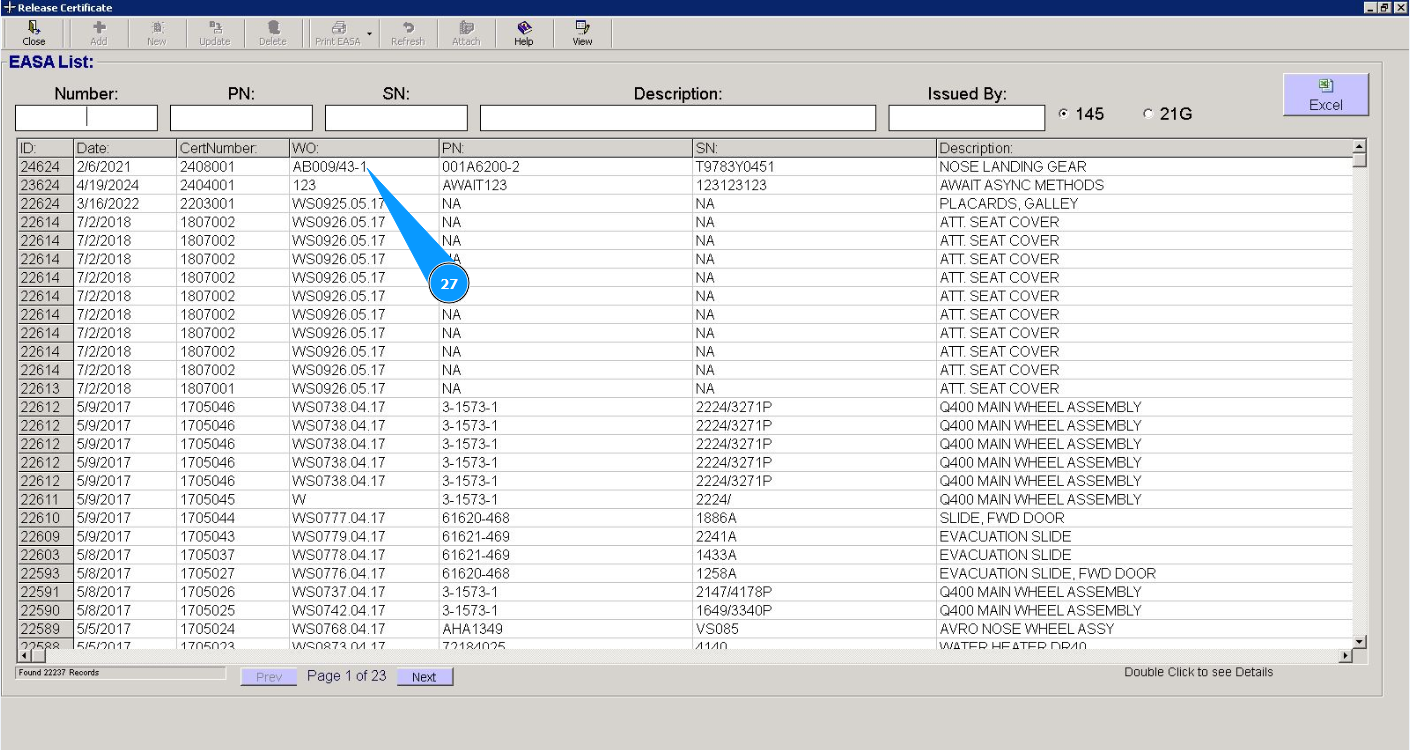Click the Date column header
1410x750 pixels.
click(x=125, y=148)
